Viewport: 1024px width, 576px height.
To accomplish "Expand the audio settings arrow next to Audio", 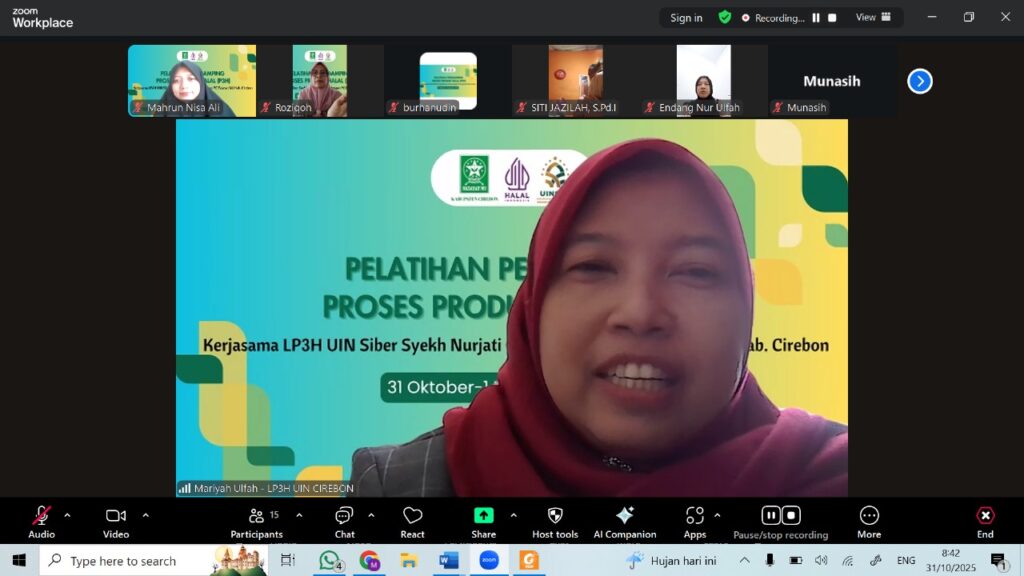I will click(x=67, y=515).
